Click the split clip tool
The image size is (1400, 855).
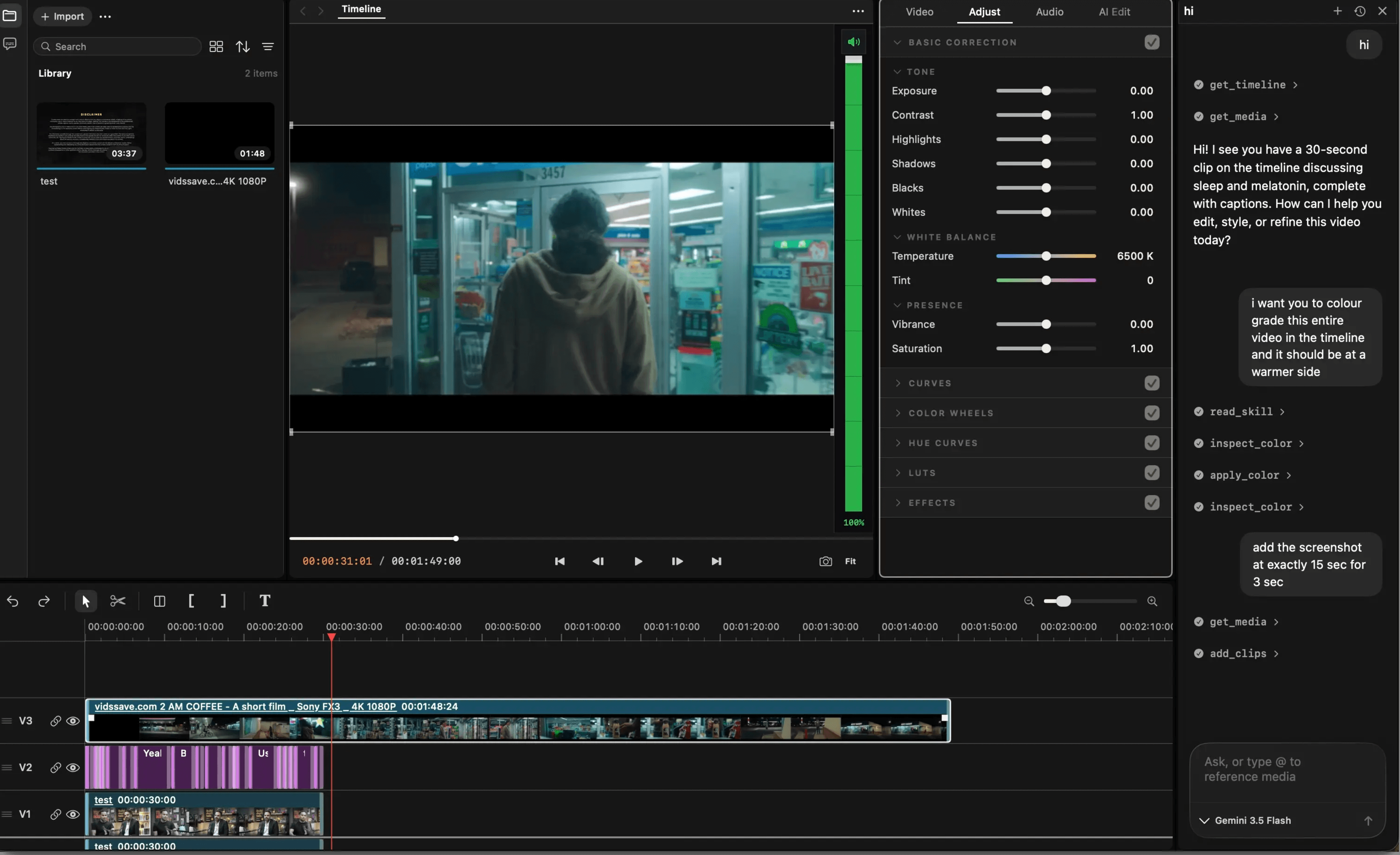[160, 601]
